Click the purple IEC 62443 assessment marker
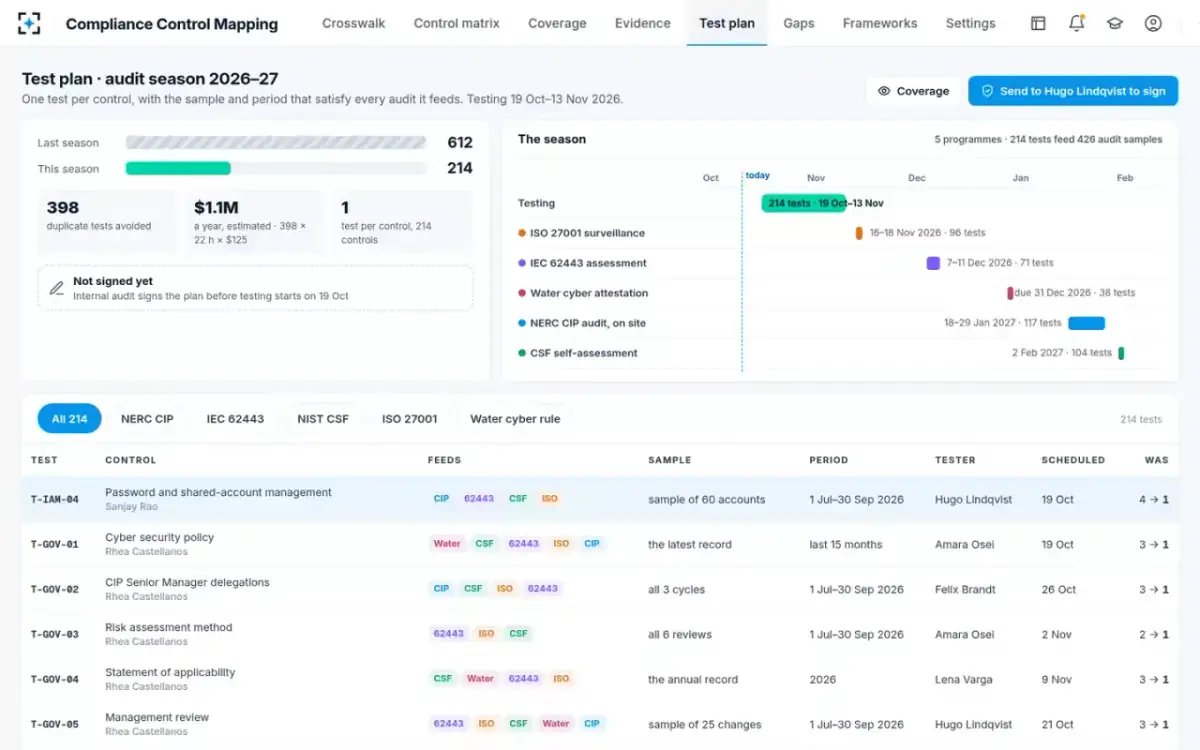The width and height of the screenshot is (1200, 750). point(933,263)
